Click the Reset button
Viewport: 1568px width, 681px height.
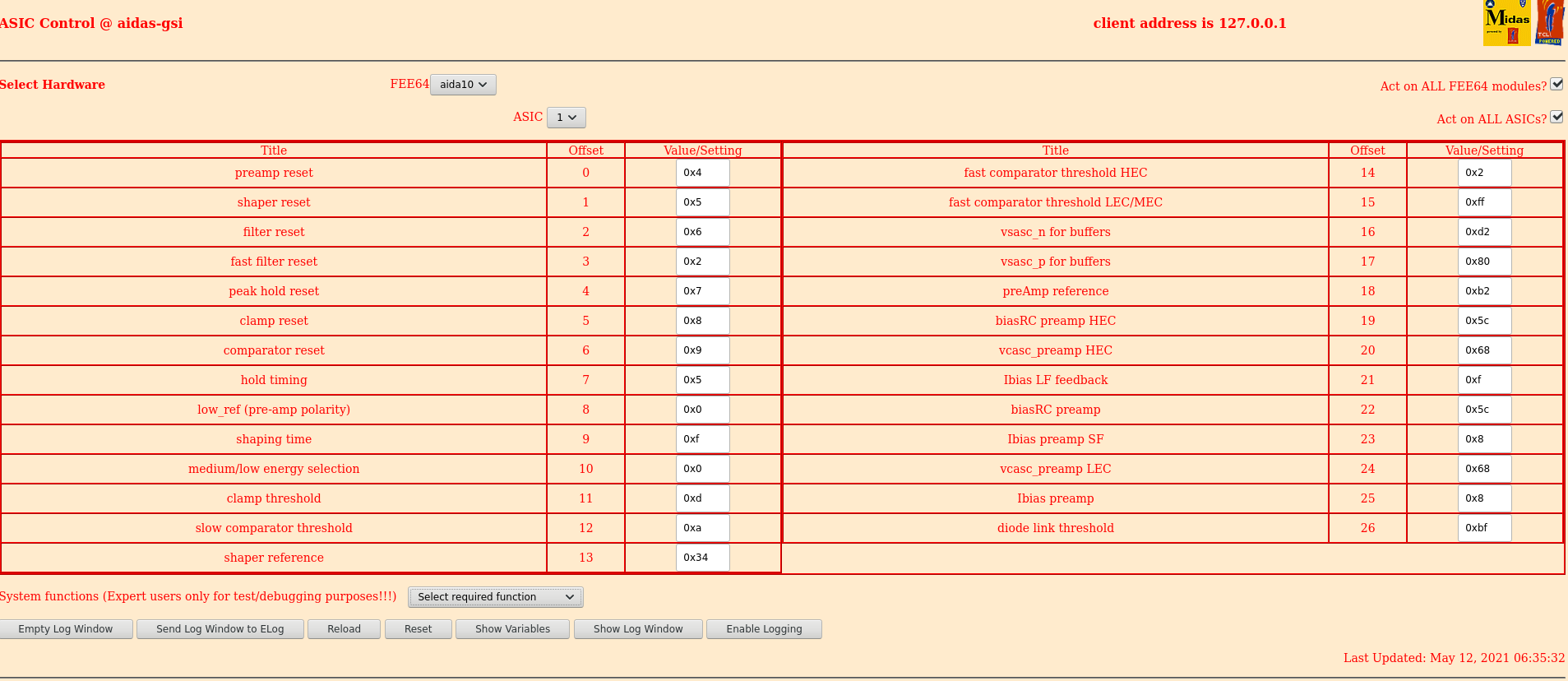coord(419,629)
